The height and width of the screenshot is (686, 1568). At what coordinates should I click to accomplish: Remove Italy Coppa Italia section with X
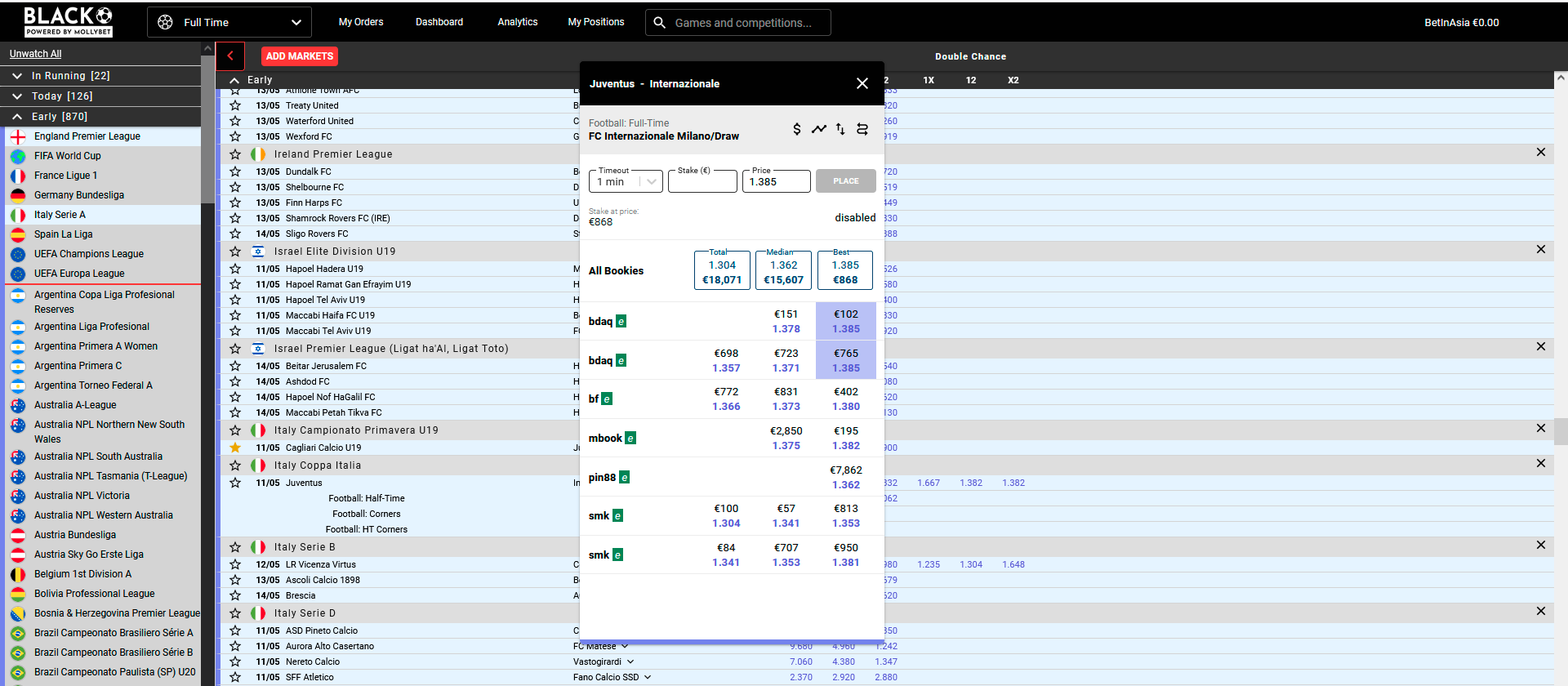coord(1540,464)
